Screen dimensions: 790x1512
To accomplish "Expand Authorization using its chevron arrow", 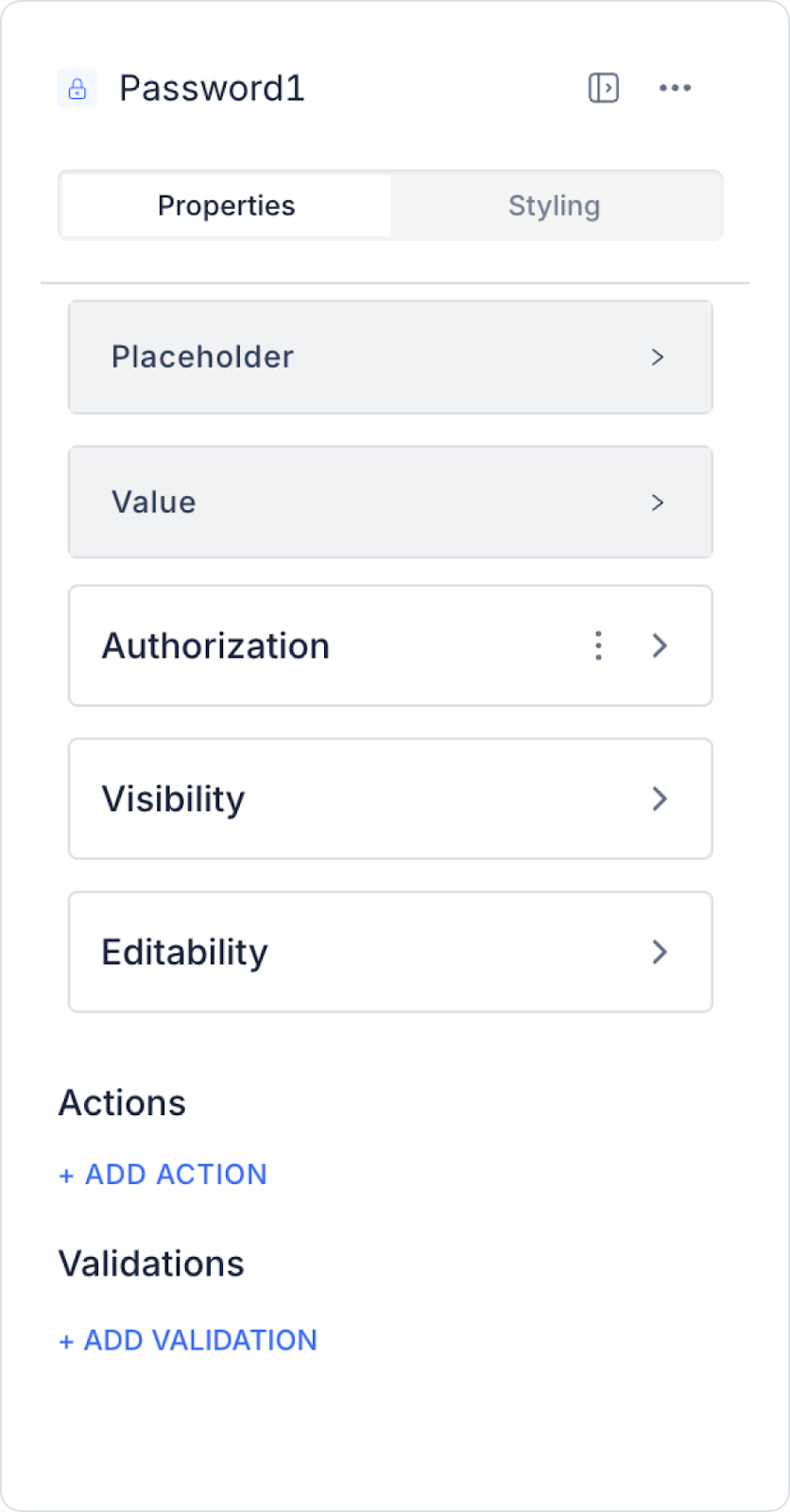I will tap(660, 645).
